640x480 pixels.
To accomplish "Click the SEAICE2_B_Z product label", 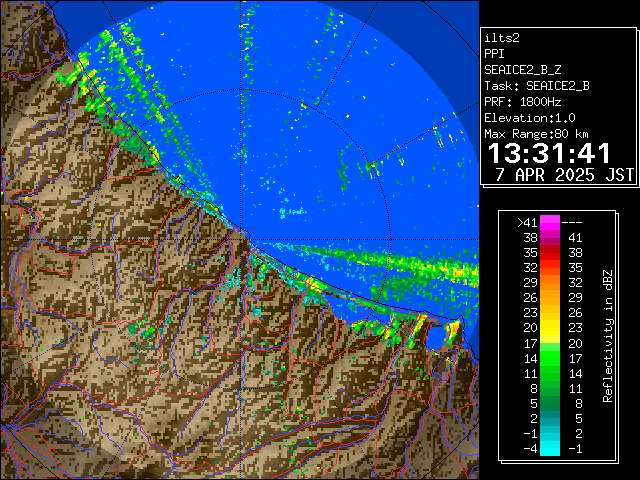I will [522, 70].
